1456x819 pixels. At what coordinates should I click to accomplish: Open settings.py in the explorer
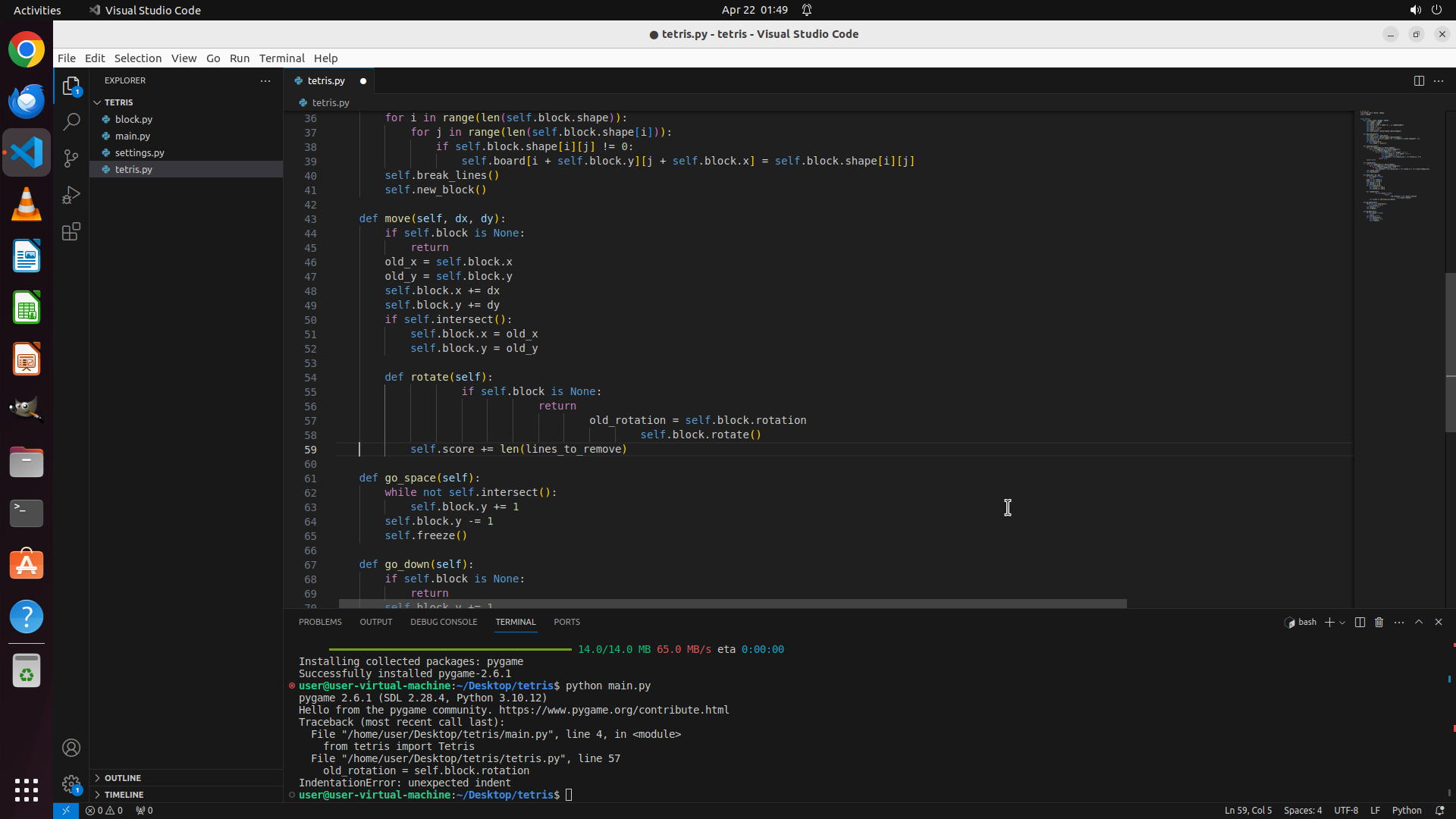pos(140,152)
